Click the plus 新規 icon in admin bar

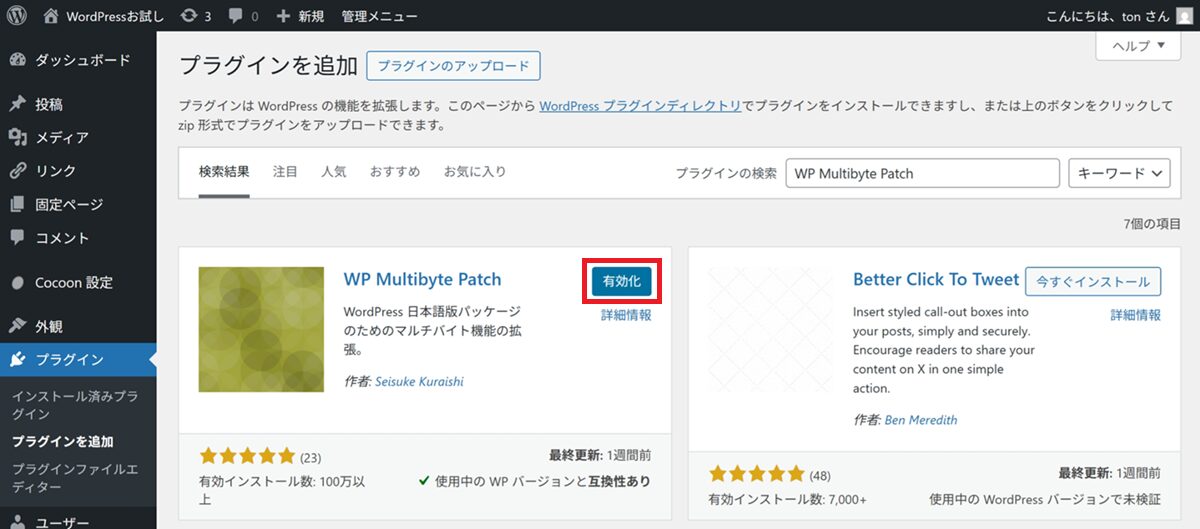[284, 16]
